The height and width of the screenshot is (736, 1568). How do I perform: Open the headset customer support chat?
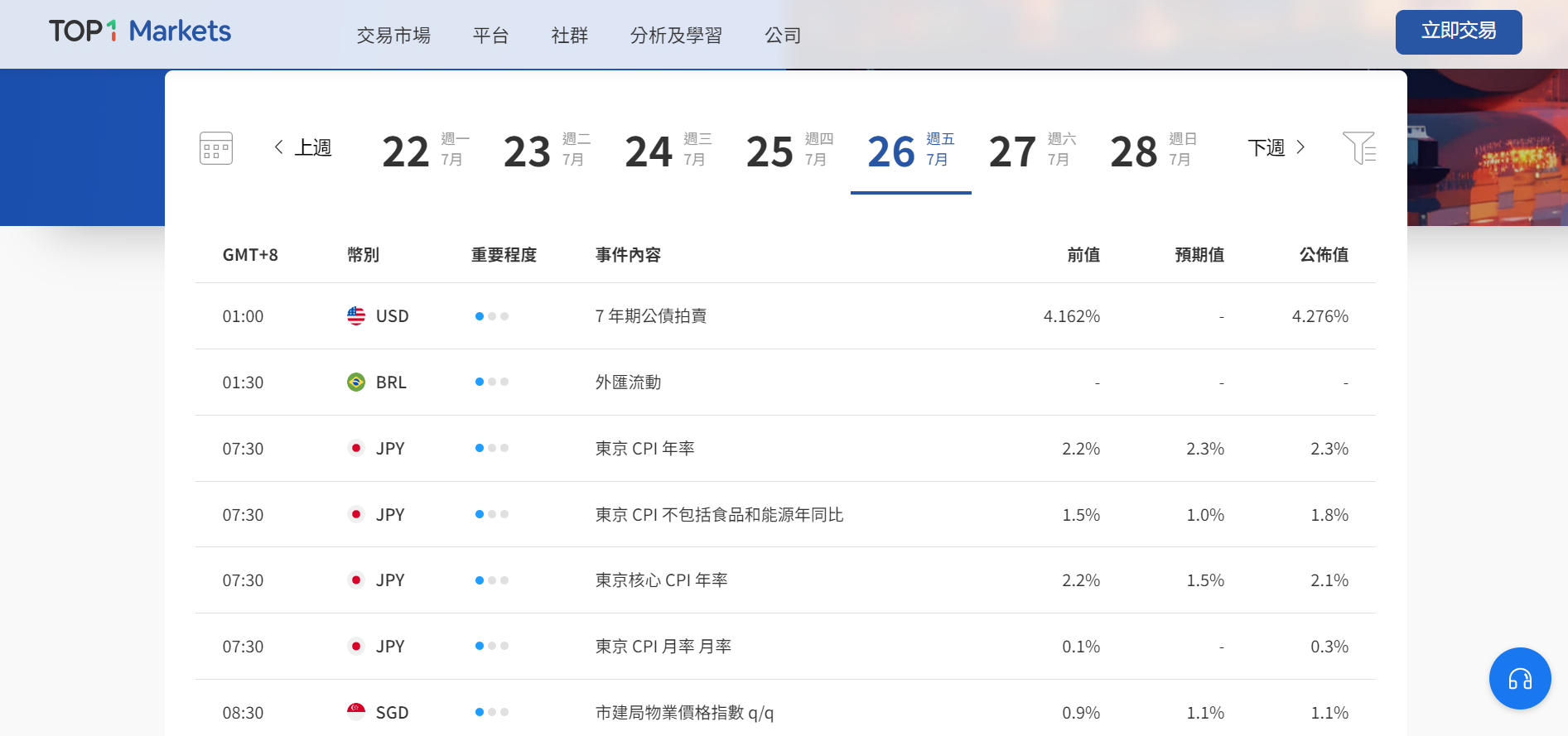point(1520,679)
